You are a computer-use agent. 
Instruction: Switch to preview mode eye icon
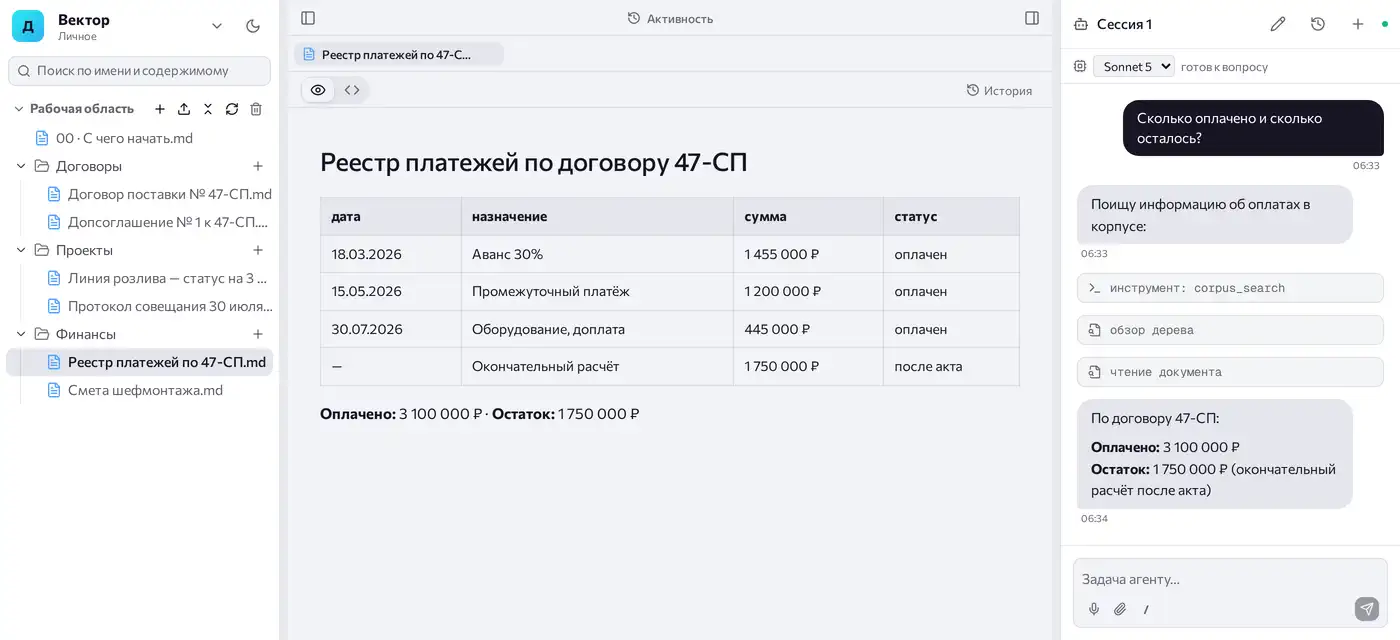318,90
